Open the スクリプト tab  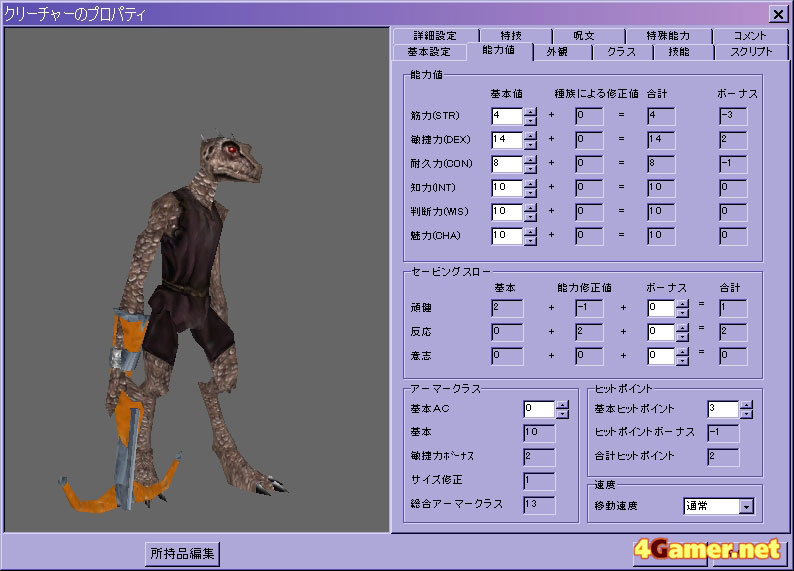coord(751,52)
